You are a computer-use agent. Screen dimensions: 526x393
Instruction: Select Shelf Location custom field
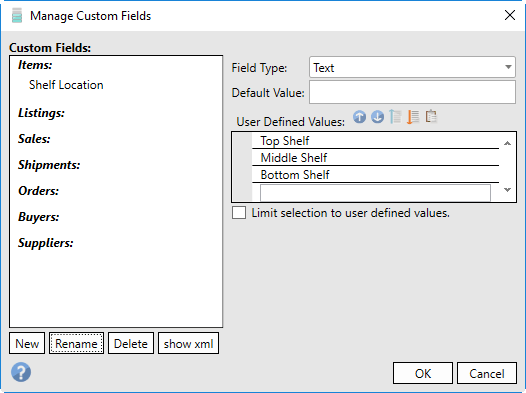click(x=66, y=85)
